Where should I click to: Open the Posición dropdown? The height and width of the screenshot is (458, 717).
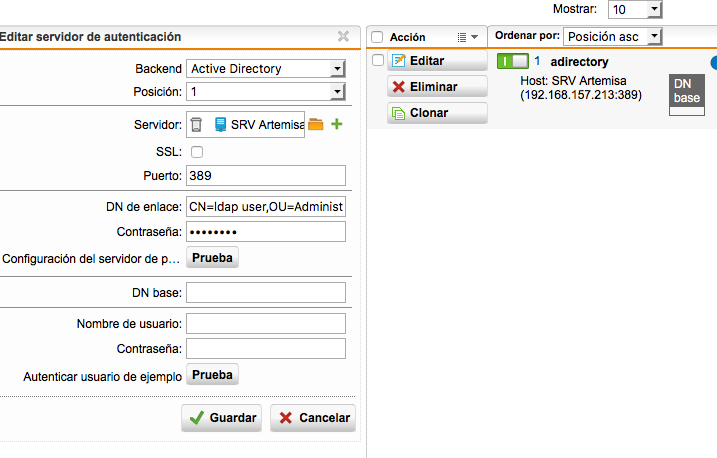pos(266,92)
